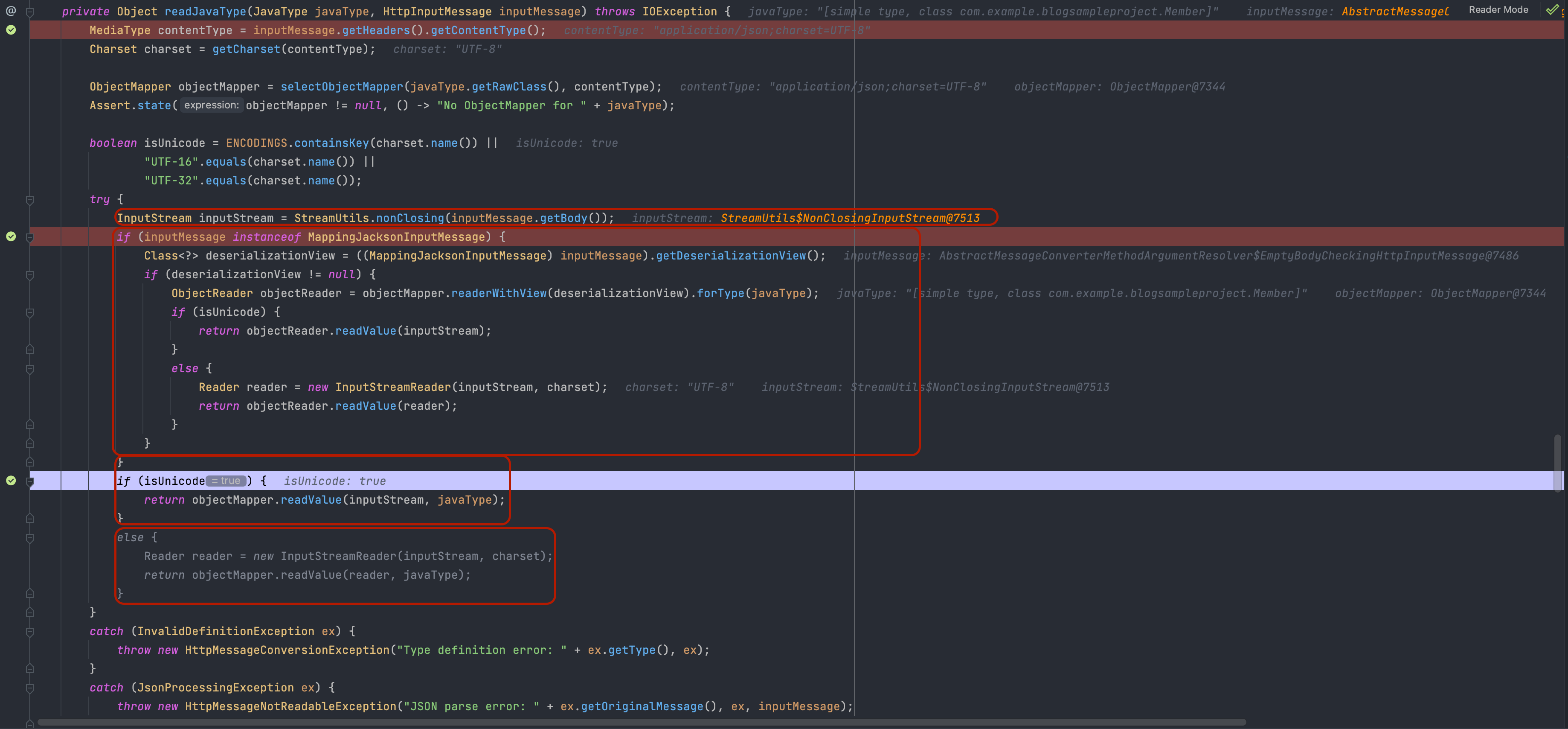Viewport: 1568px width, 729px height.
Task: Click the green inspections checkmark icon
Action: [1551, 10]
